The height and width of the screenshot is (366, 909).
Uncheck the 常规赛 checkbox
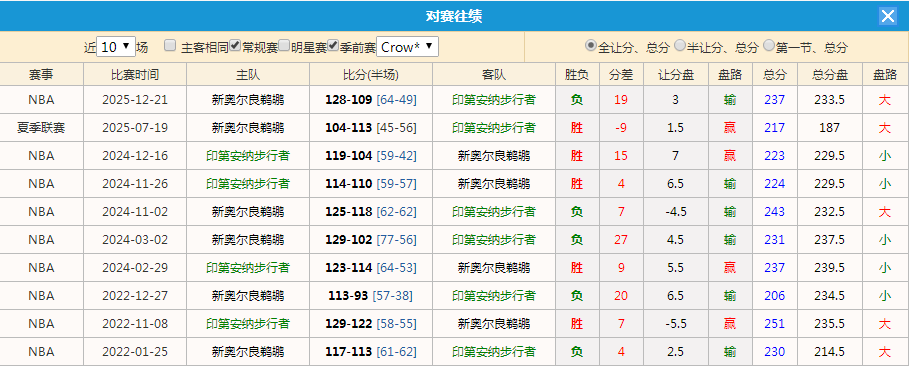235,45
